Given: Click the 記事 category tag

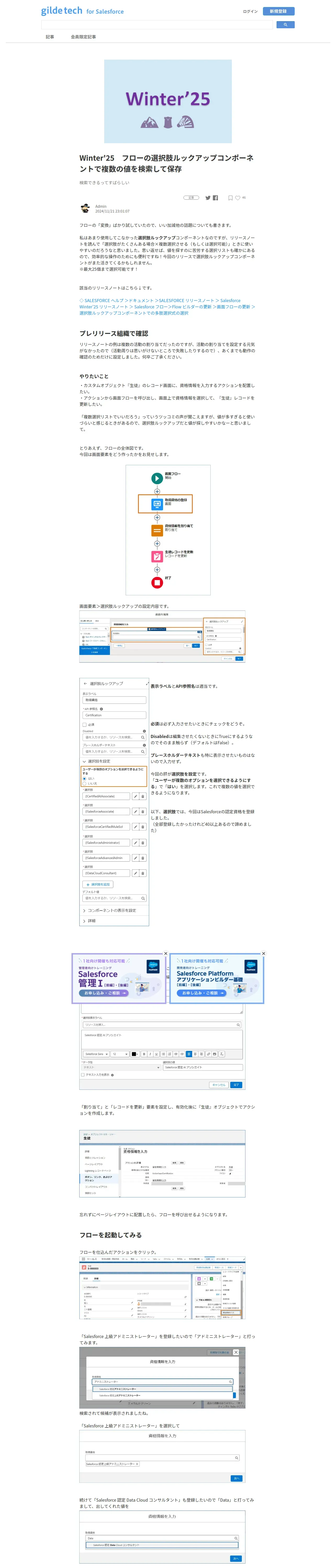Looking at the screenshot, I should pos(192,198).
